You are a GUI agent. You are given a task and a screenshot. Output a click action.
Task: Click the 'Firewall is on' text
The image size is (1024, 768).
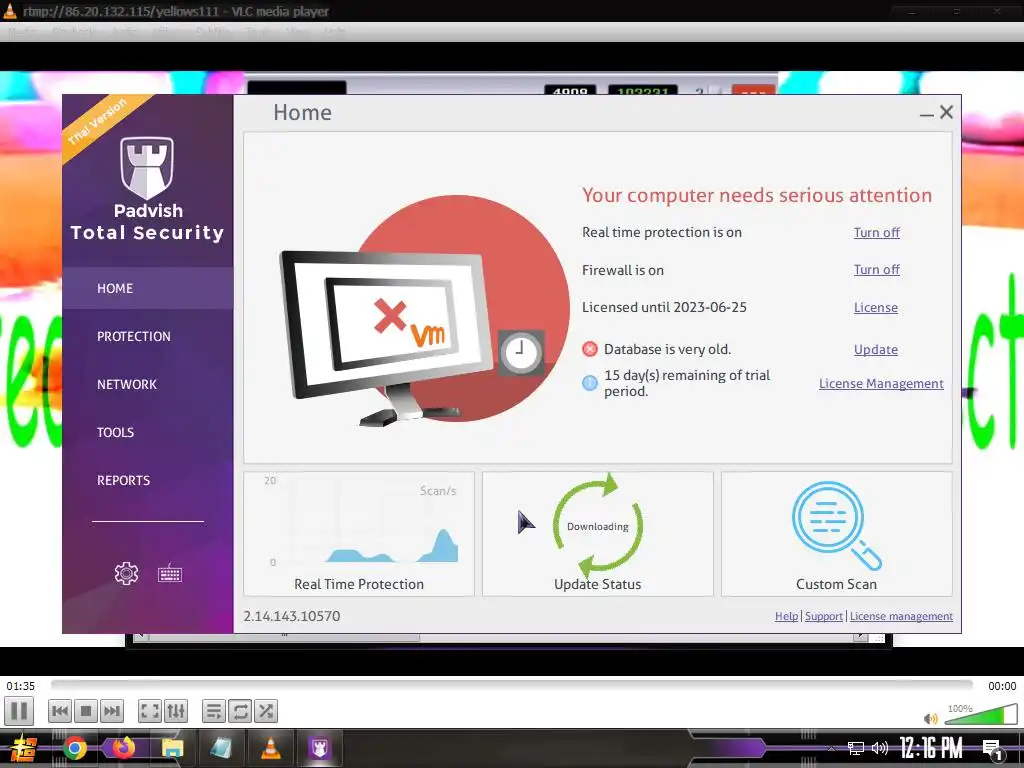click(x=622, y=270)
